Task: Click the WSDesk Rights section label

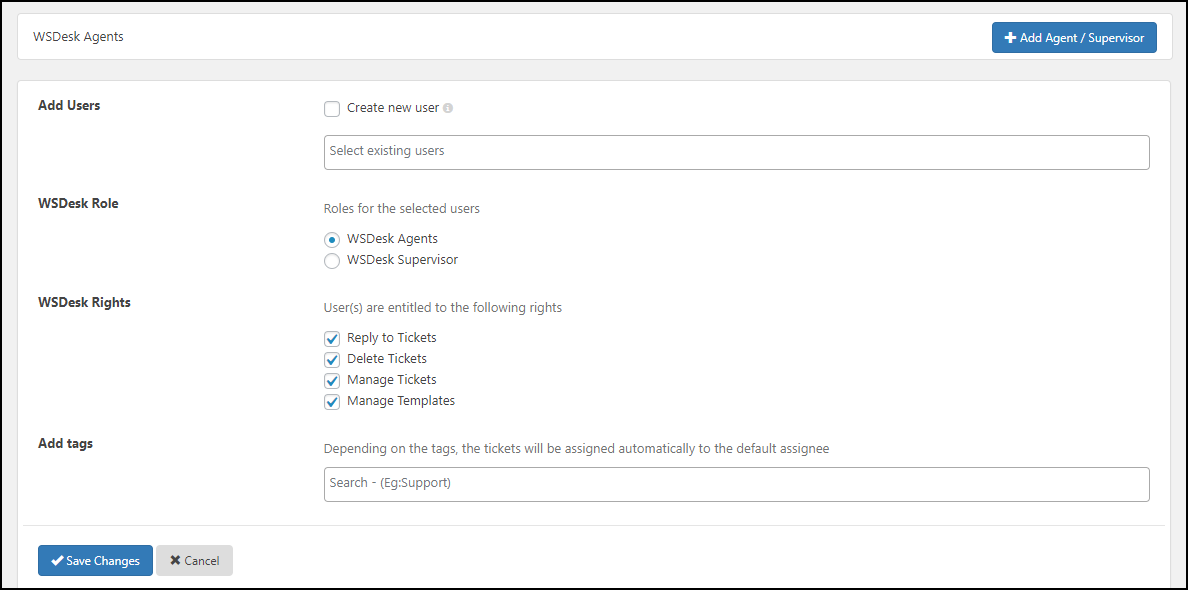Action: pyautogui.click(x=84, y=302)
